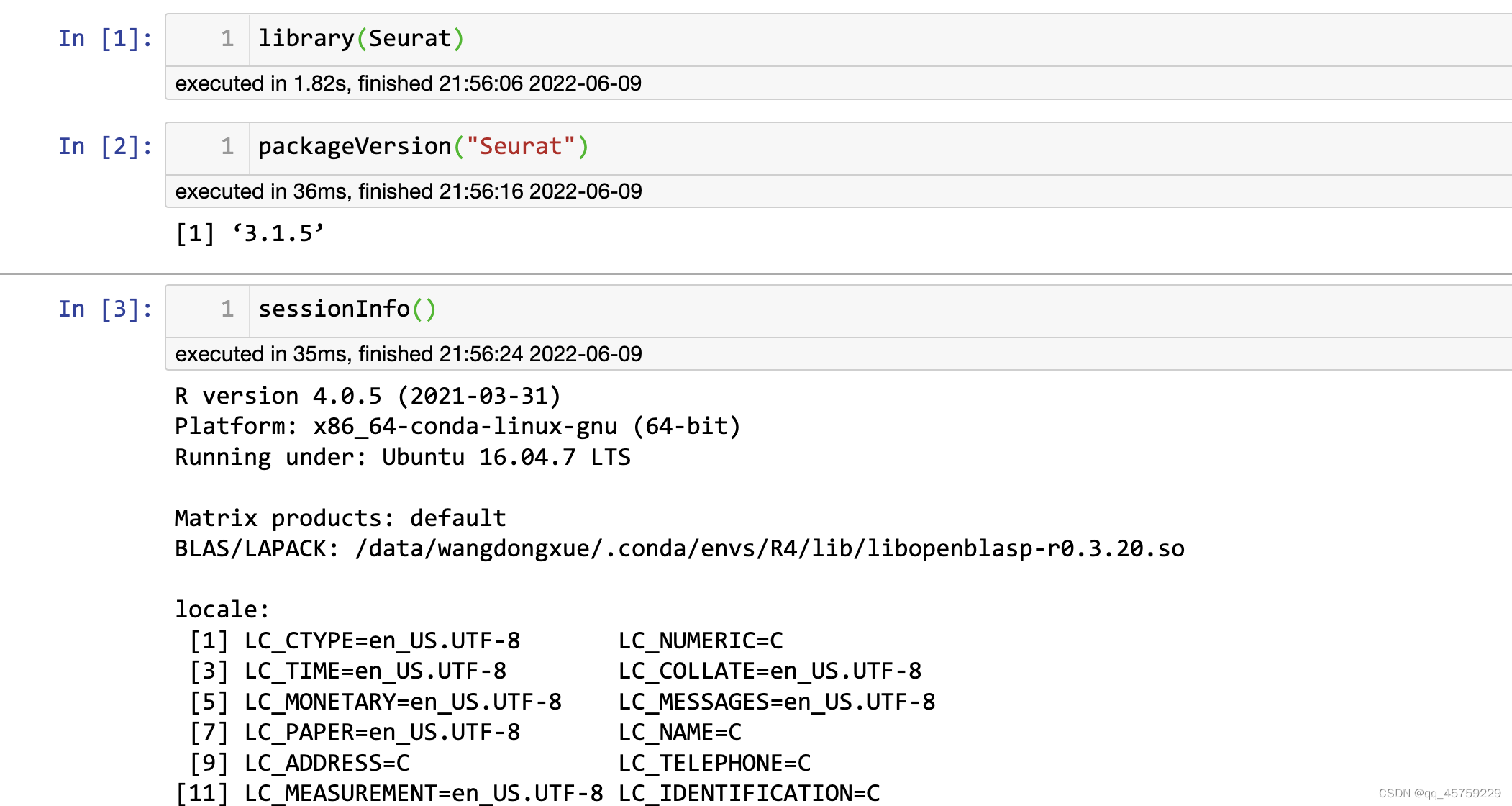
Task: Click line number 1 in the packageVersion cell
Action: tap(227, 146)
